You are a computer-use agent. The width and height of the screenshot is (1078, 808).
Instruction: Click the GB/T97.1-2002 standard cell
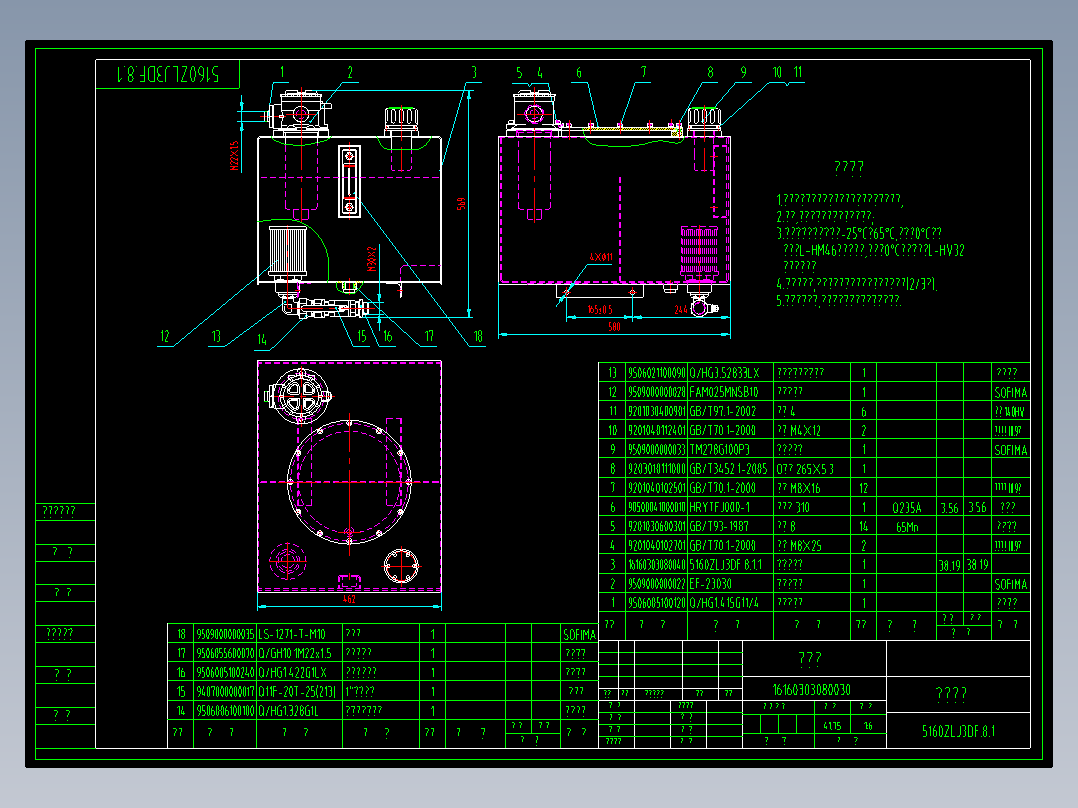(722, 411)
